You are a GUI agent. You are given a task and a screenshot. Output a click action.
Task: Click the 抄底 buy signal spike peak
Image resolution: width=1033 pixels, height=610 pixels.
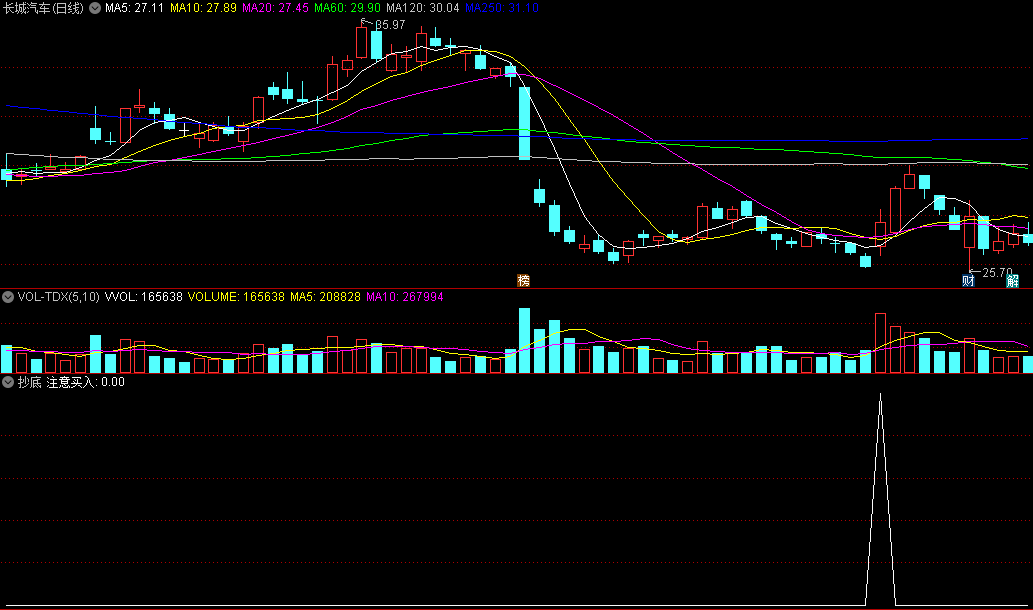(881, 395)
